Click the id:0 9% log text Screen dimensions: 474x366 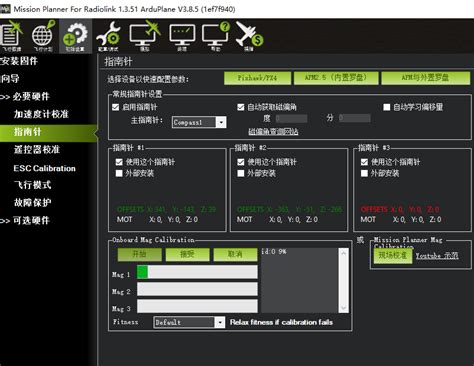(274, 252)
